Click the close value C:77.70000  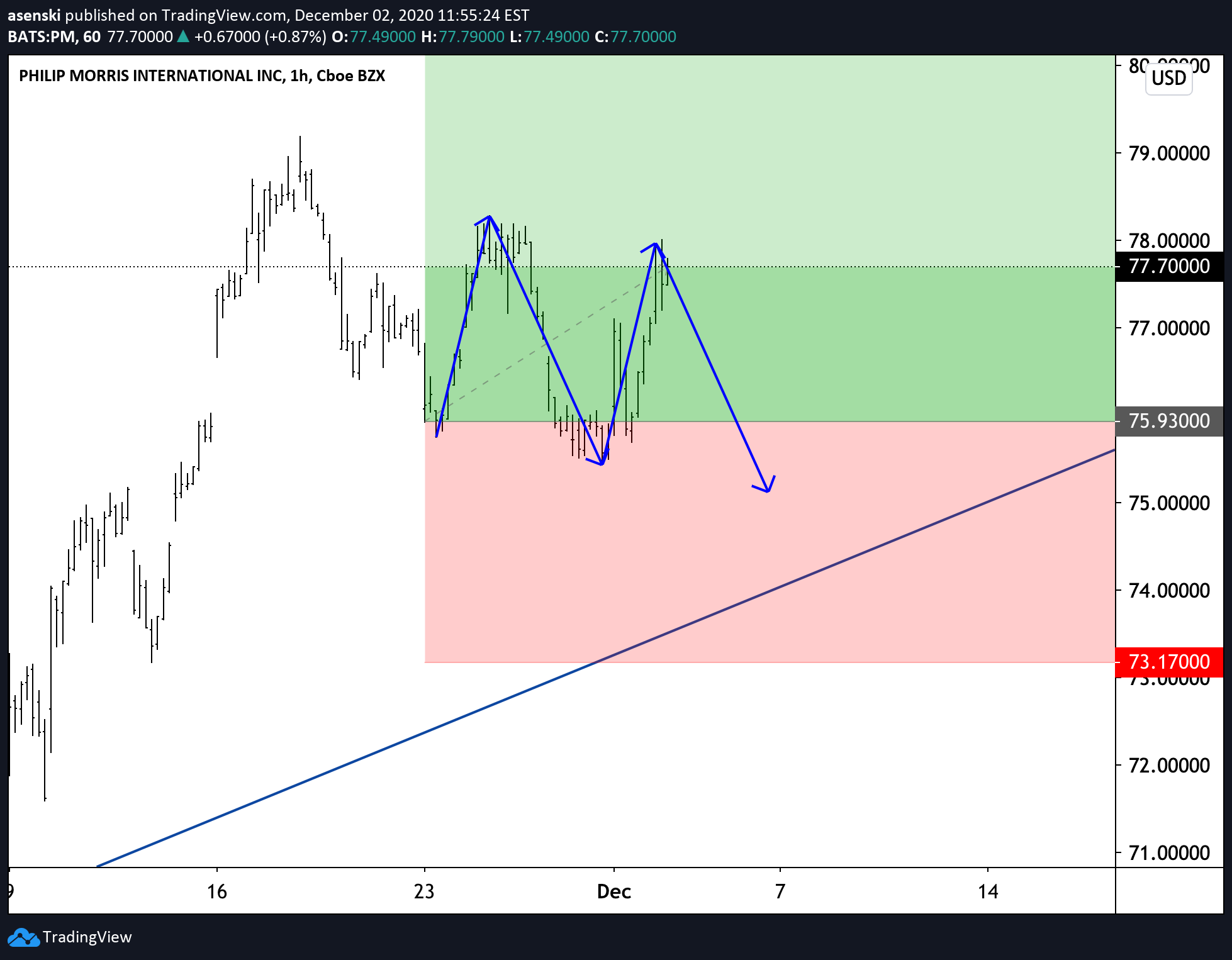click(x=636, y=36)
